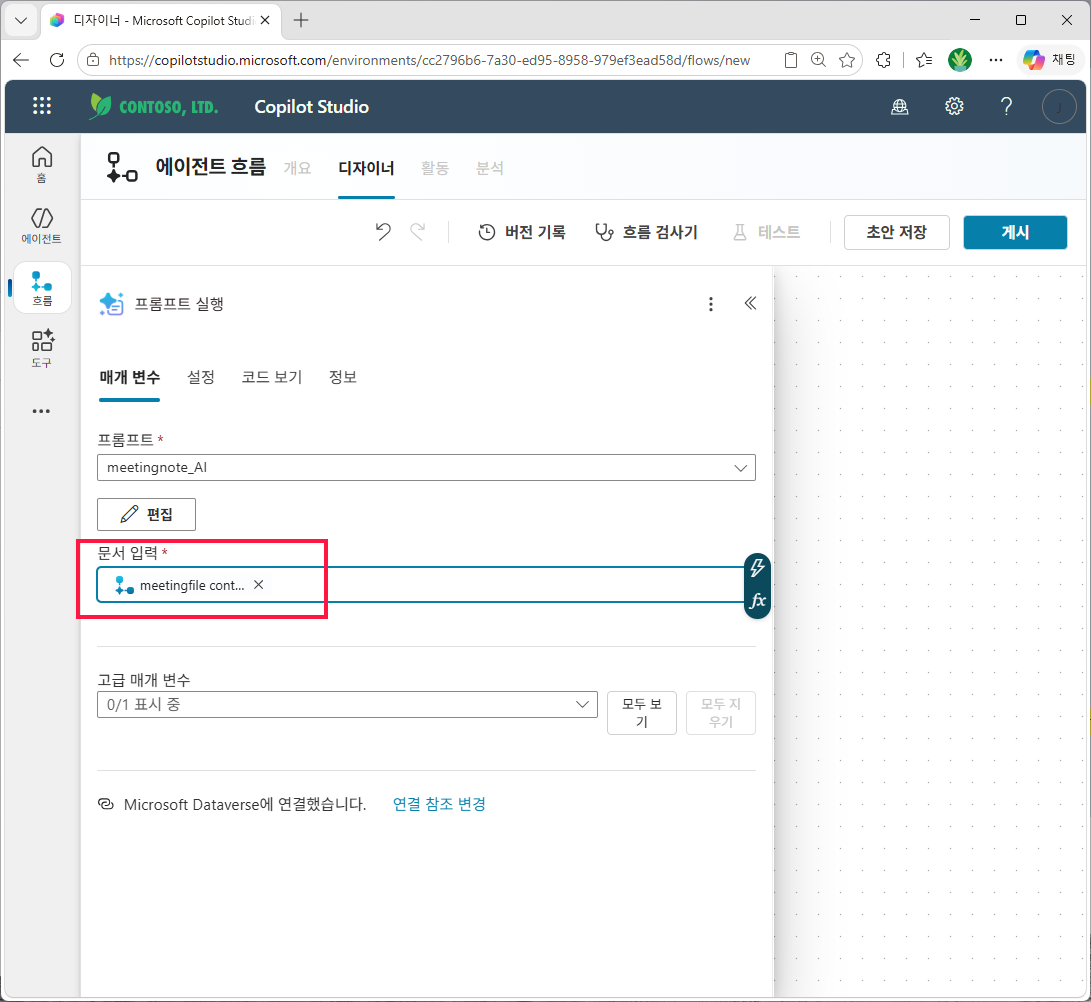The image size is (1091, 1002).
Task: Click the 편집 button to edit the prompt
Action: point(146,514)
